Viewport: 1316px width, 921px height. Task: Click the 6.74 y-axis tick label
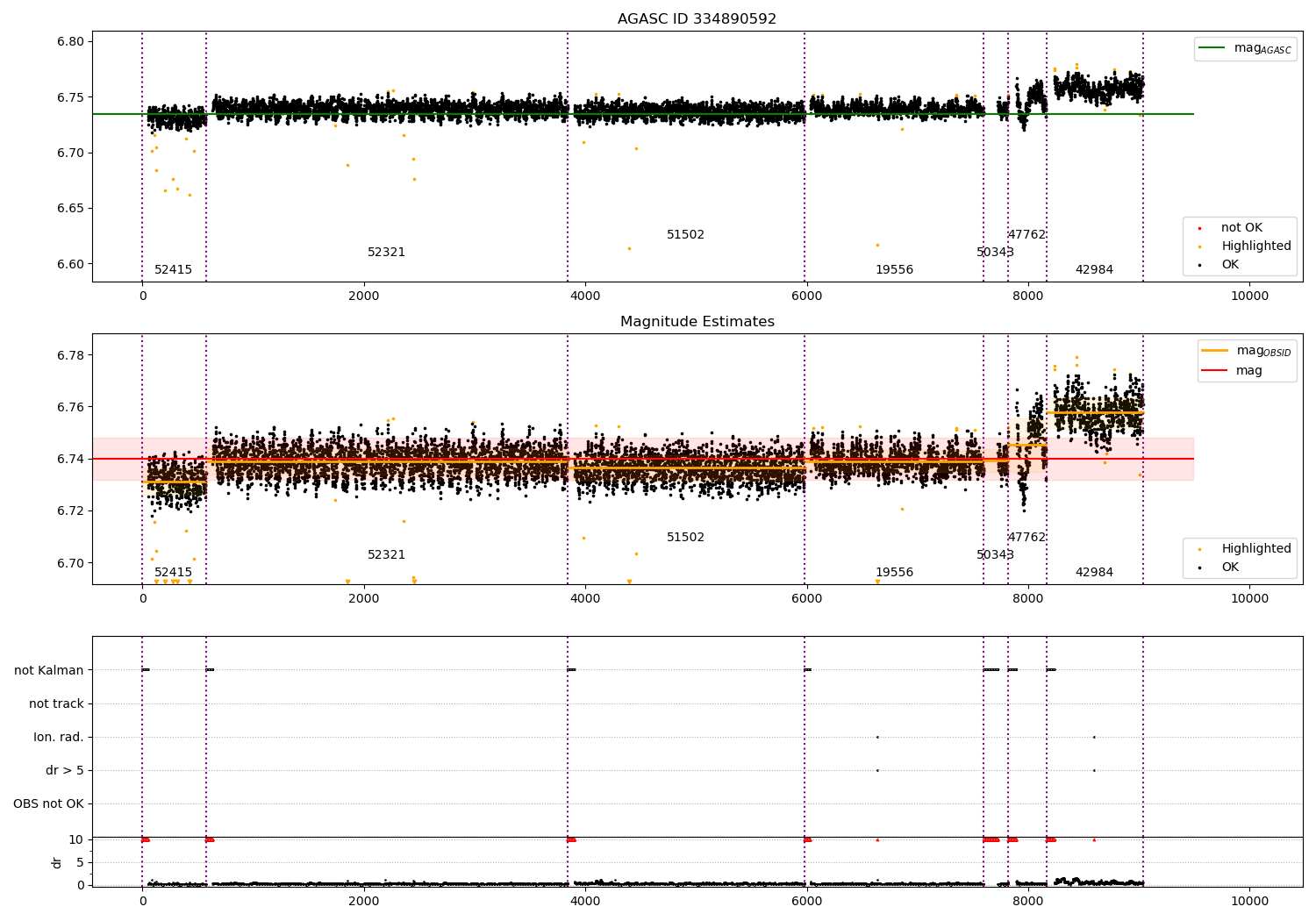pyautogui.click(x=70, y=460)
